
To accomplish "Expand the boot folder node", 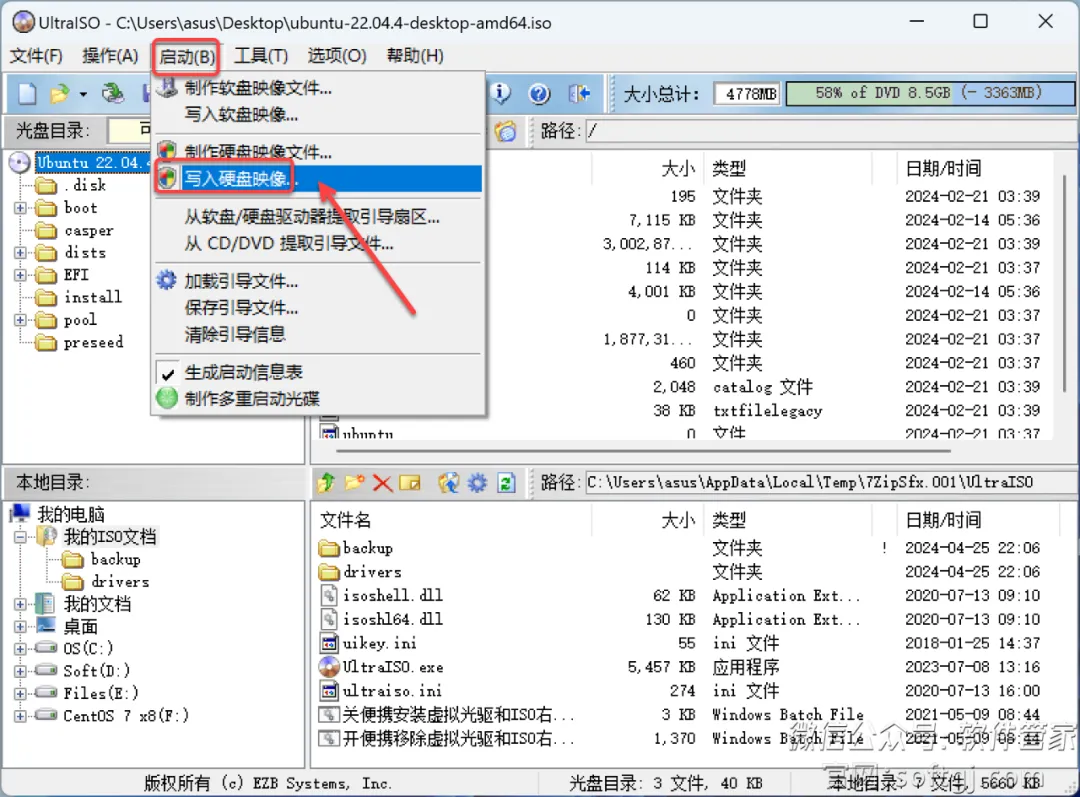I will [21, 208].
